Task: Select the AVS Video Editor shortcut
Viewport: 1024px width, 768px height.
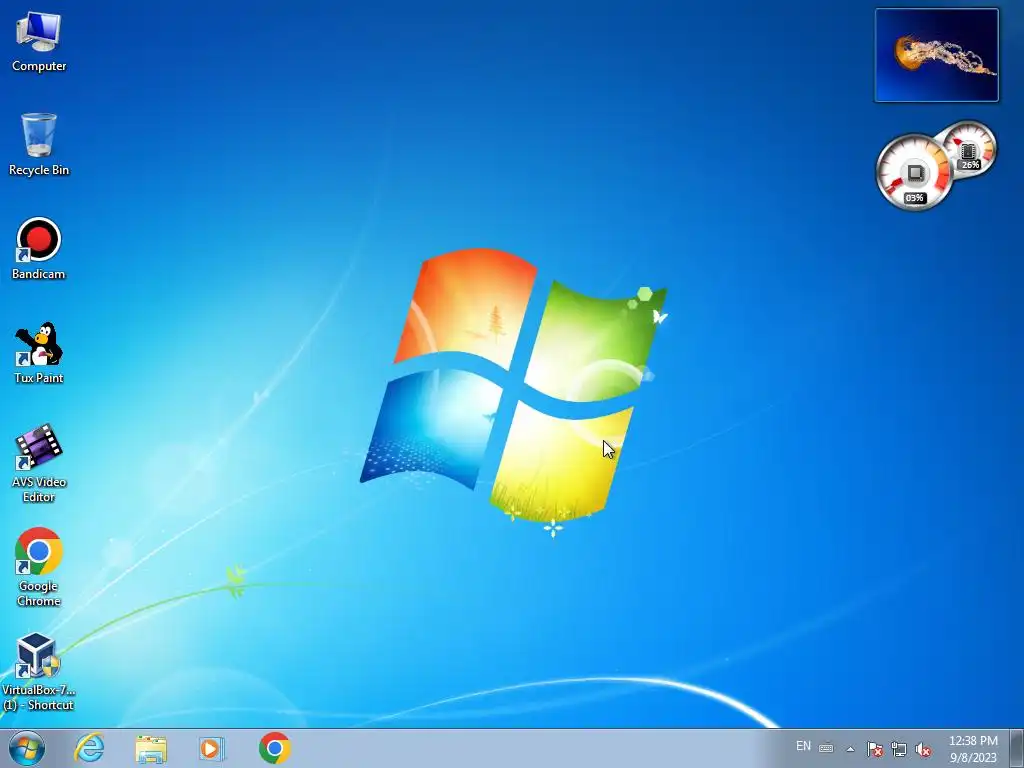Action: [39, 464]
